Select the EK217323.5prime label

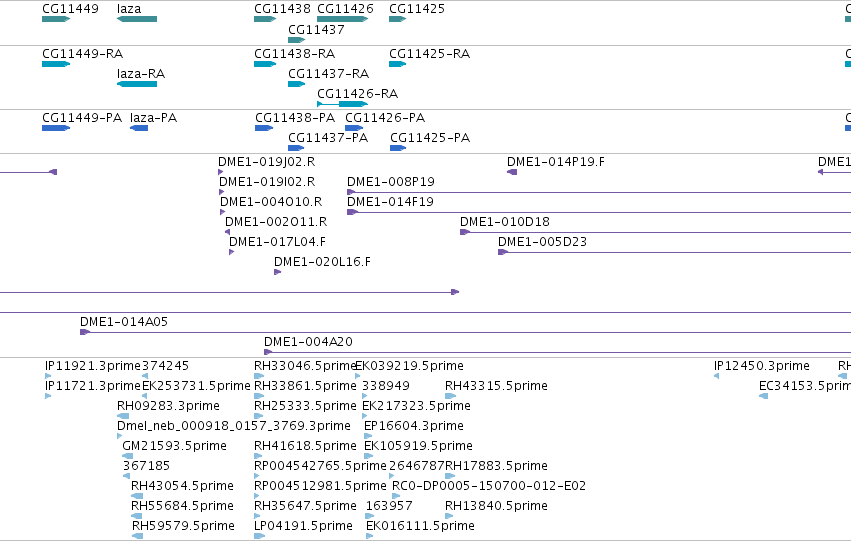coord(416,406)
